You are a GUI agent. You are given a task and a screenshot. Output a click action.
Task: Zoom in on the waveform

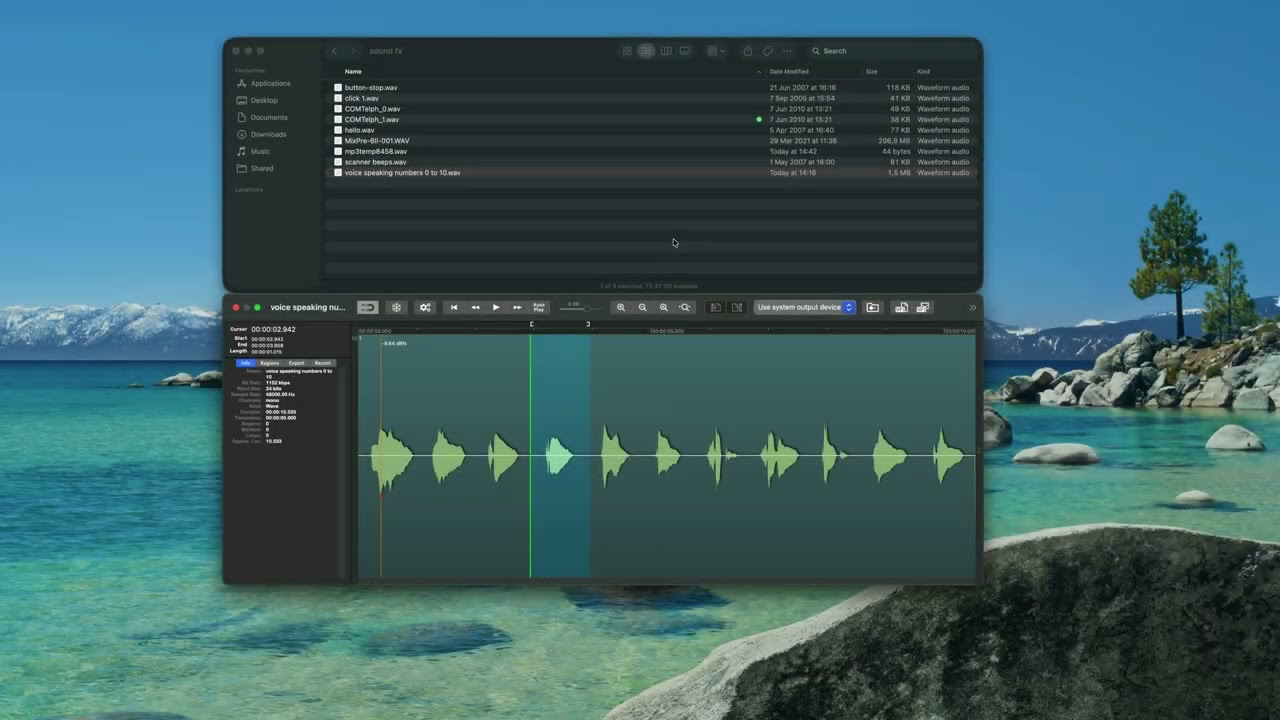point(621,307)
